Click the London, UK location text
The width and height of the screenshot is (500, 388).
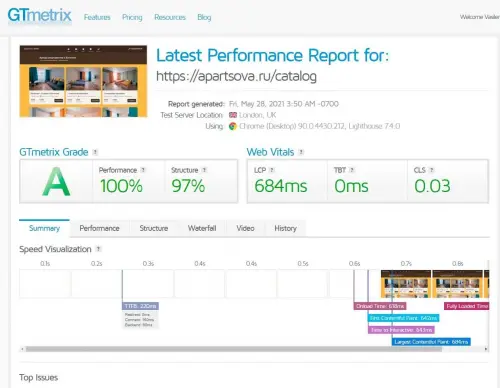[x=257, y=115]
